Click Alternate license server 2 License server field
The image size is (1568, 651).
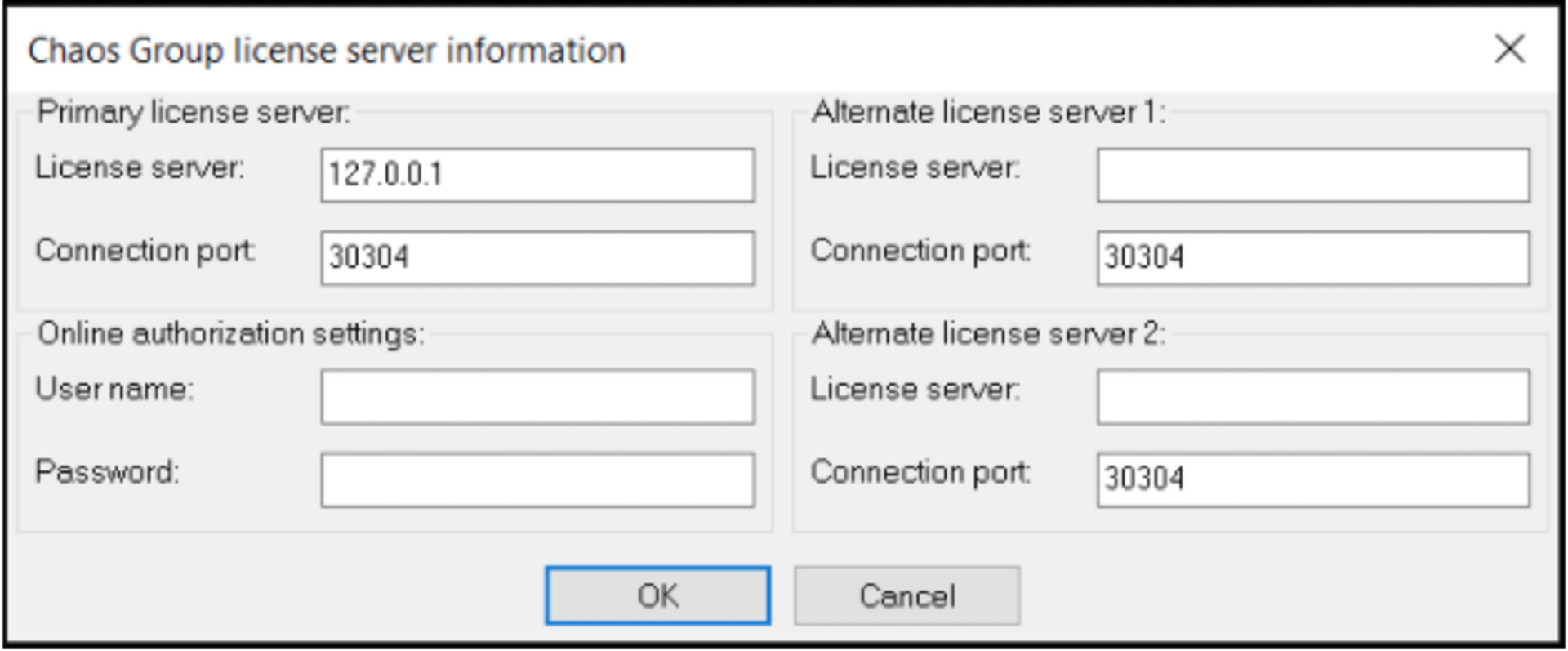click(x=1313, y=397)
